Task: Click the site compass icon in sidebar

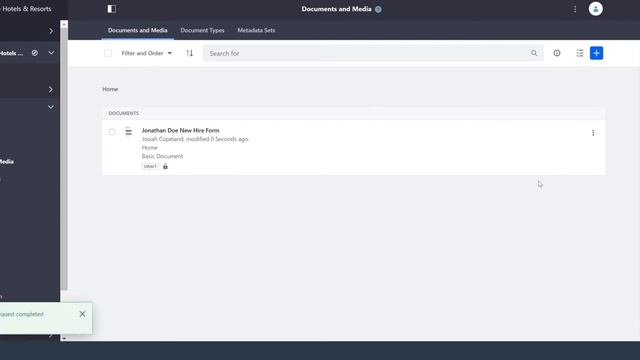Action: click(x=35, y=53)
